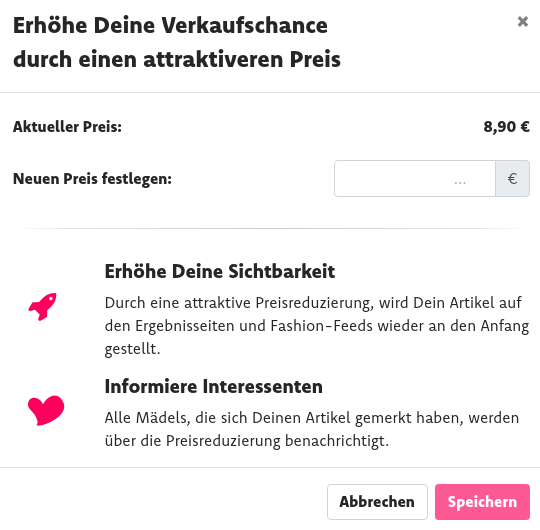Click the 'Erhöhe Deine Sichtbarkeit' heading
This screenshot has width=540, height=530.
[x=220, y=271]
